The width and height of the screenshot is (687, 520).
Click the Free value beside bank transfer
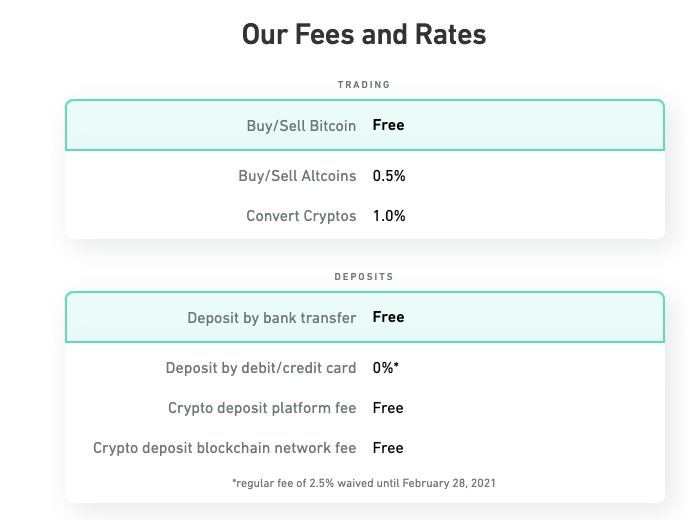[388, 317]
